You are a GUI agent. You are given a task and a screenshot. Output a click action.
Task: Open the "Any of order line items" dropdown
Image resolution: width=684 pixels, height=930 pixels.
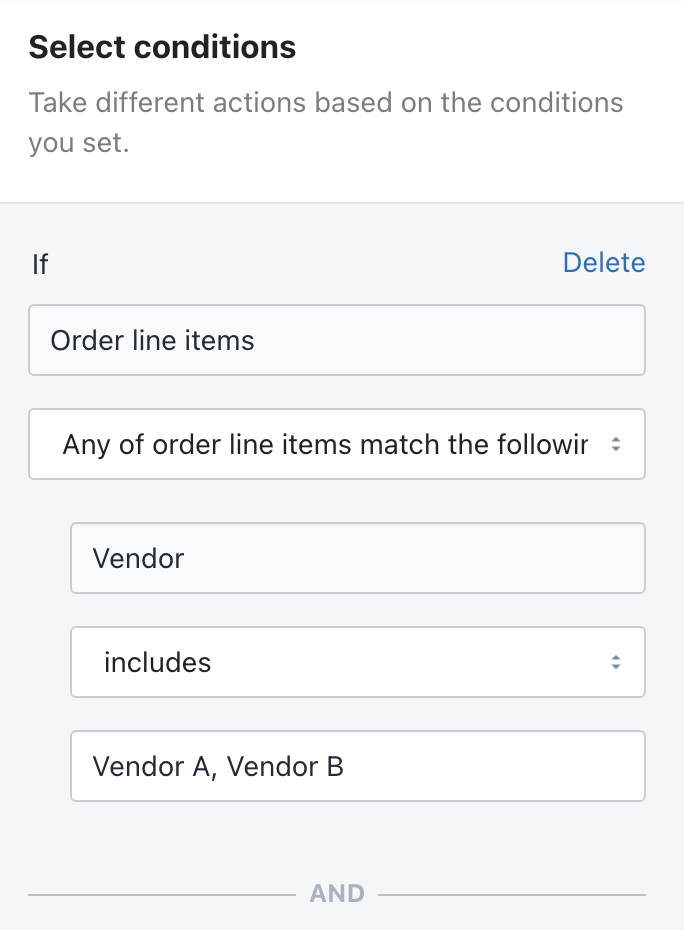336,444
